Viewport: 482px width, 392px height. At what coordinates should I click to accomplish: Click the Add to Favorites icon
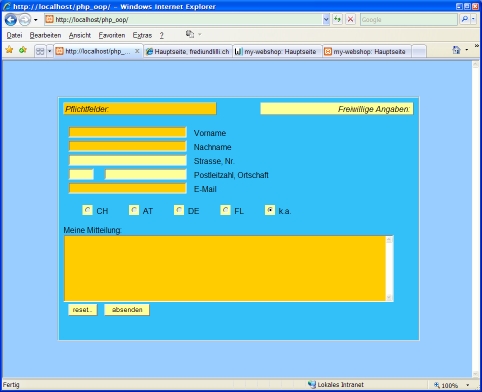tap(23, 50)
